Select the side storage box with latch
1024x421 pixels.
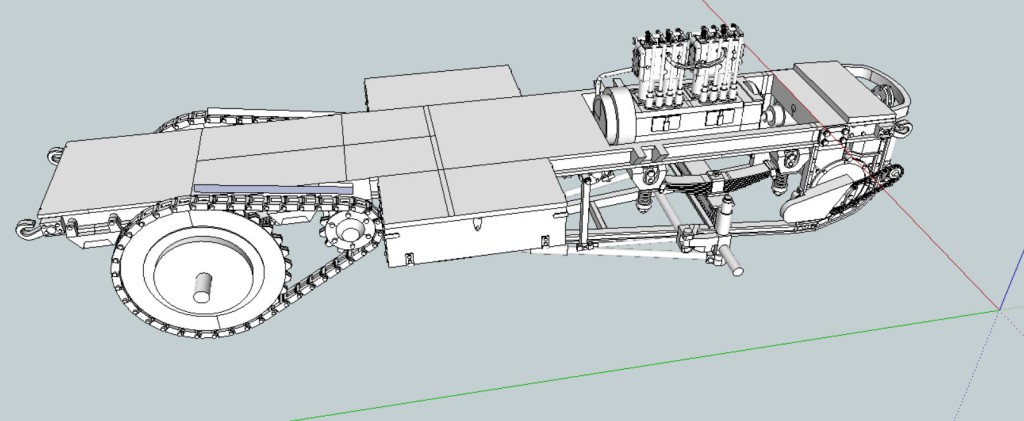475,238
